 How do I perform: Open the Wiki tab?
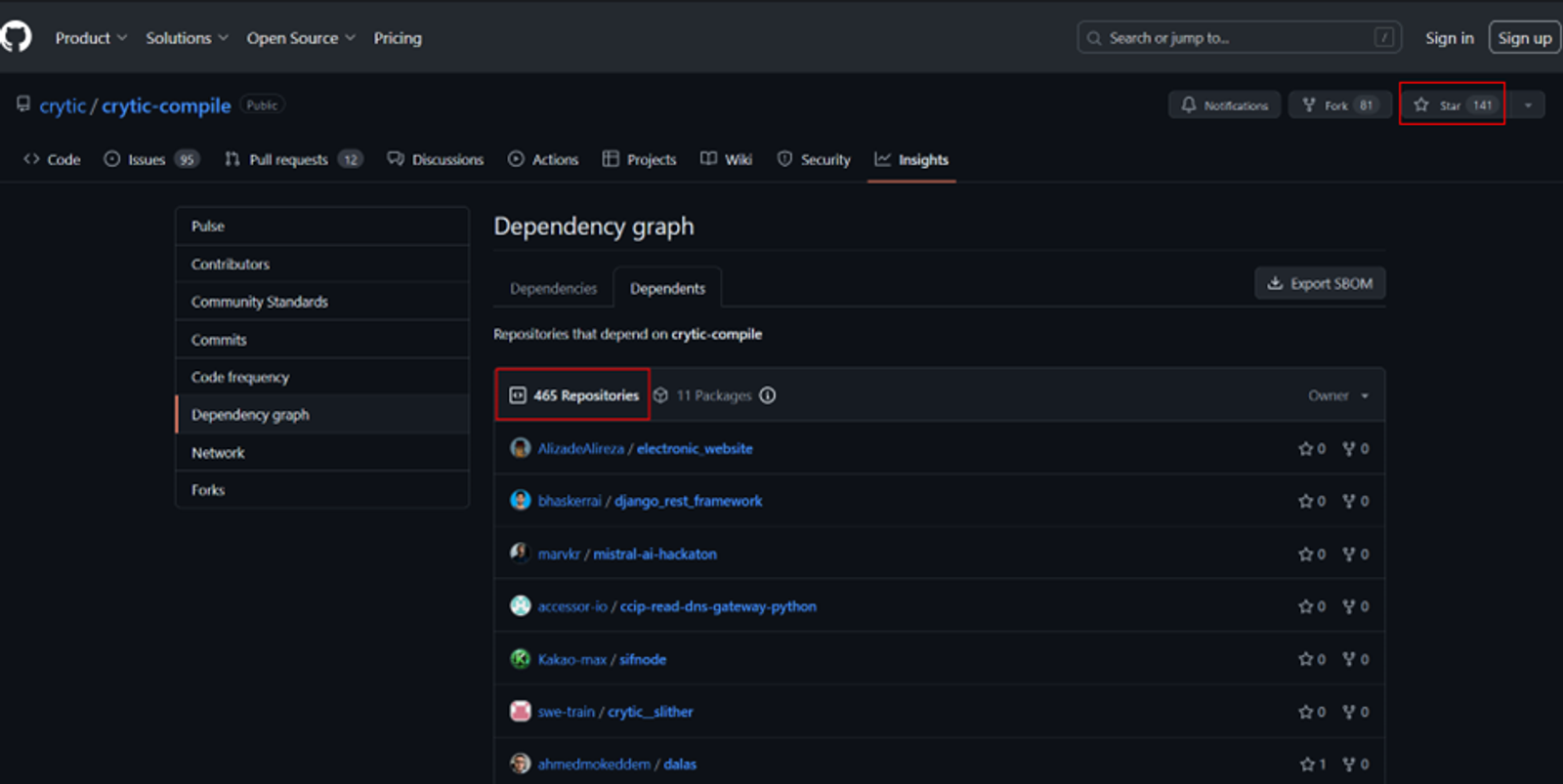pos(727,159)
